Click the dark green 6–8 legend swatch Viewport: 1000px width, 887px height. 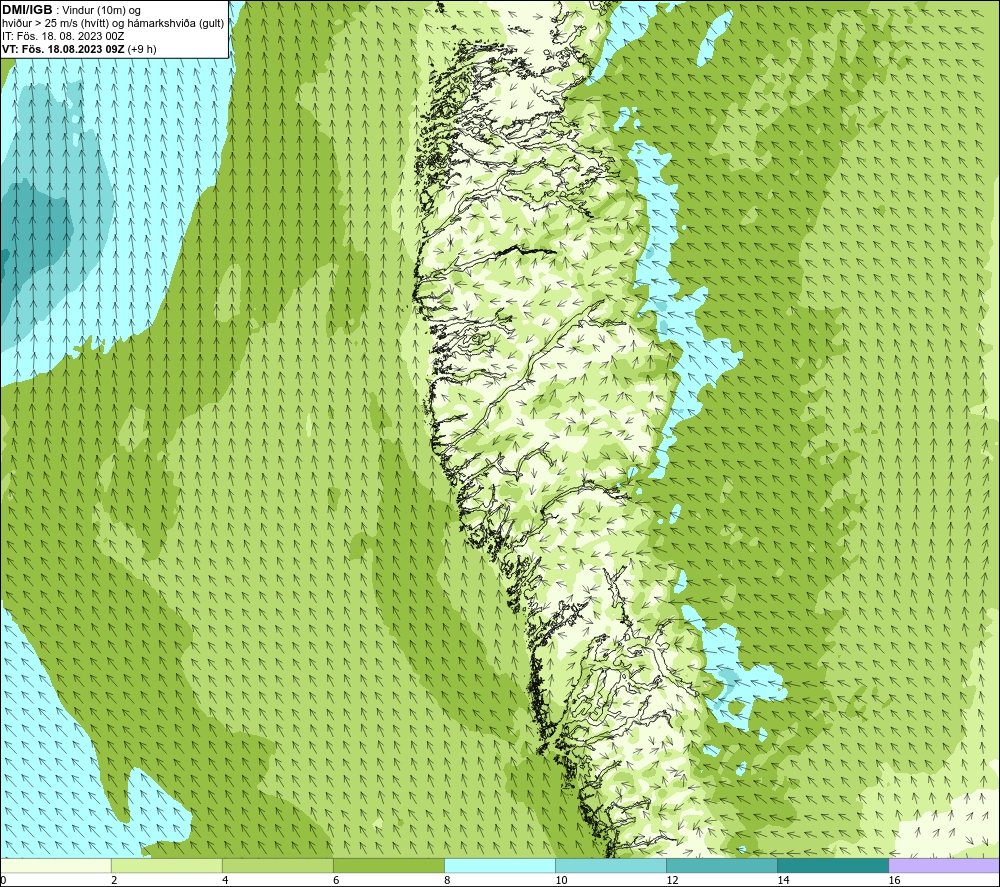[x=389, y=865]
